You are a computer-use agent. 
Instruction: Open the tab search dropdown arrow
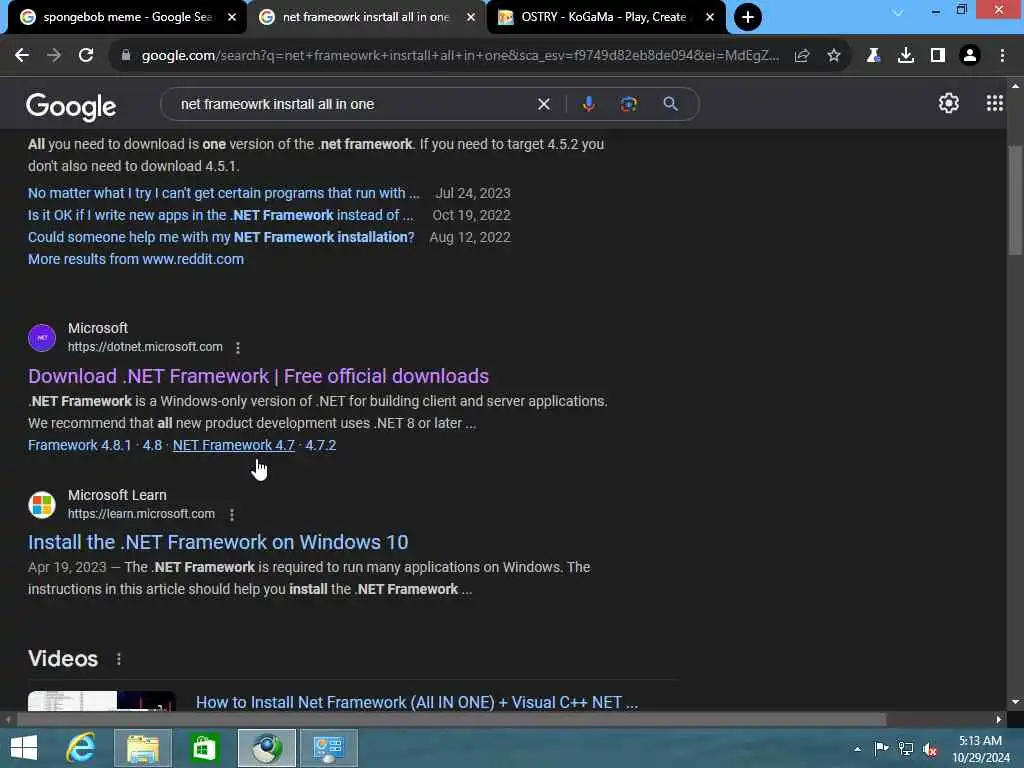(897, 12)
